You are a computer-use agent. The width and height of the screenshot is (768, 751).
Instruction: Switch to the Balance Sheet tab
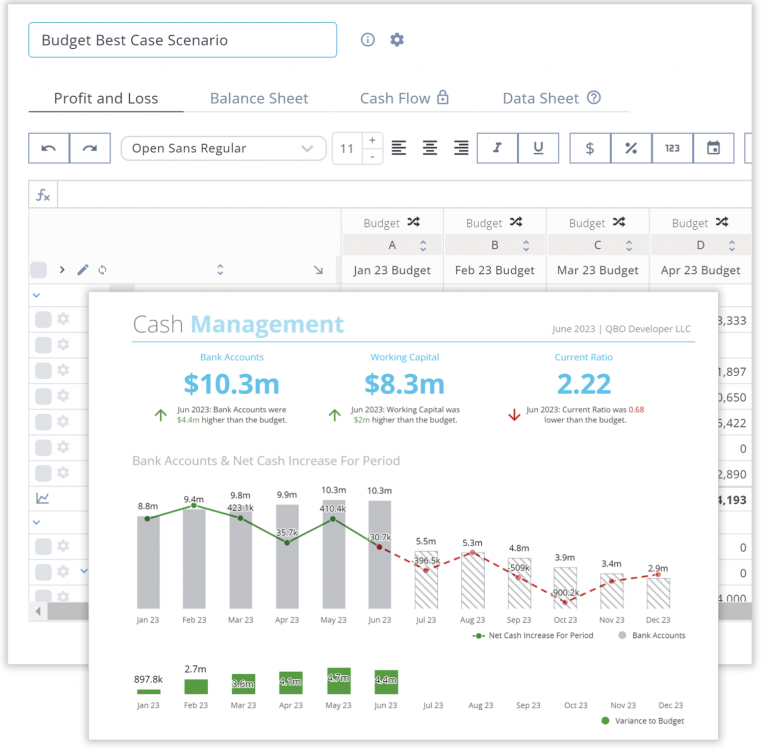pyautogui.click(x=259, y=98)
